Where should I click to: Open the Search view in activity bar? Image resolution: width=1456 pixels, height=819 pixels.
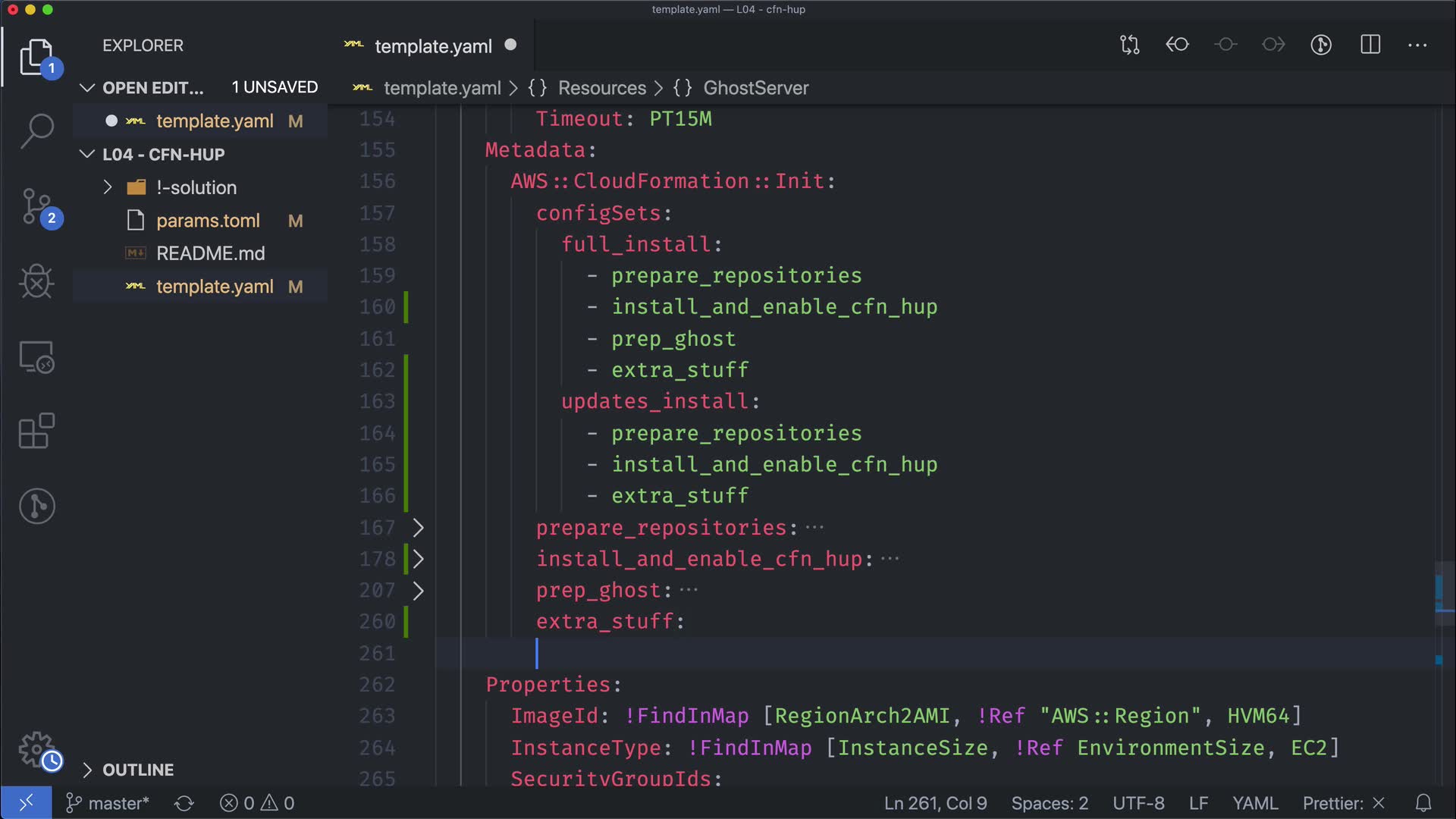(36, 130)
